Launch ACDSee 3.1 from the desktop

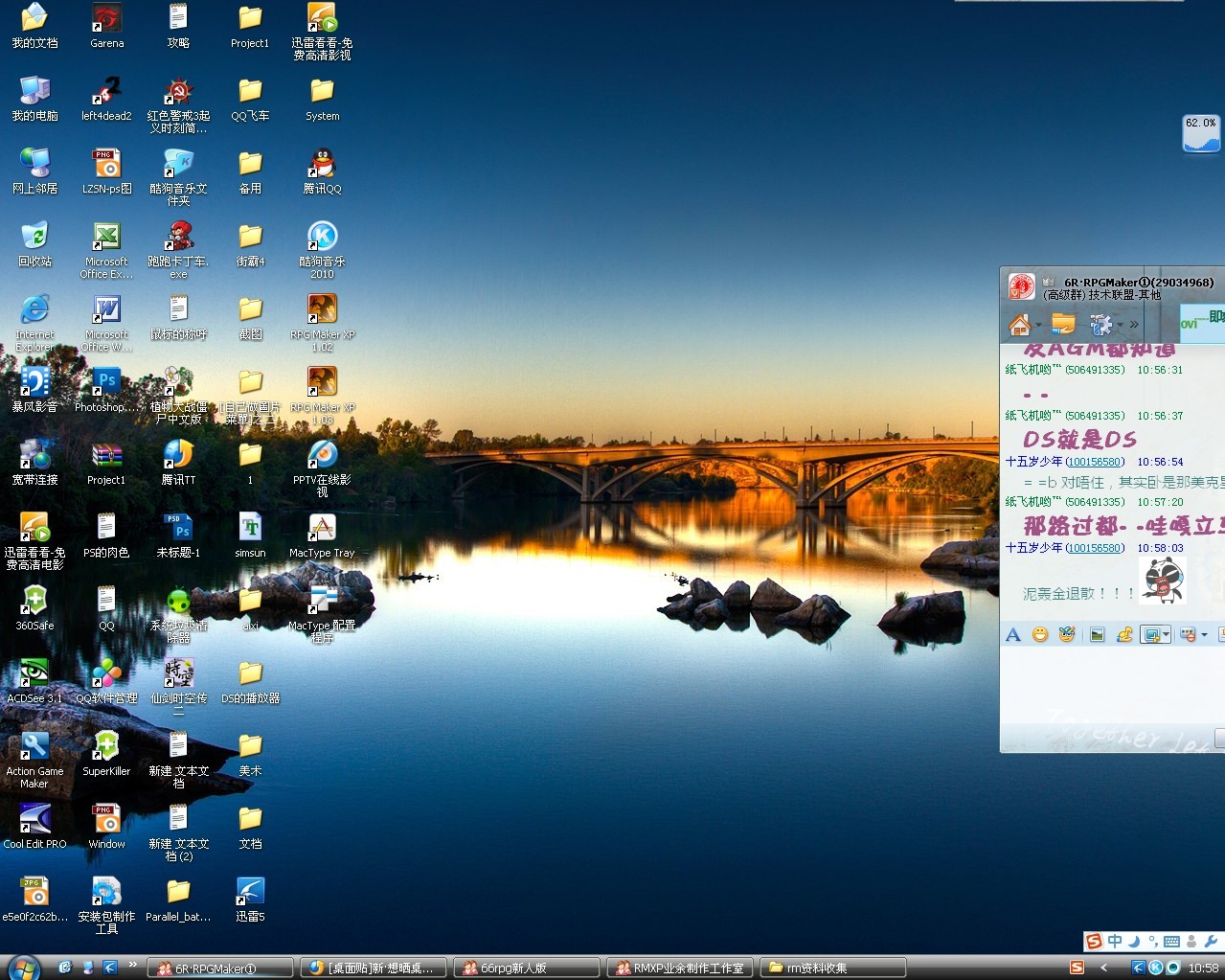34,681
